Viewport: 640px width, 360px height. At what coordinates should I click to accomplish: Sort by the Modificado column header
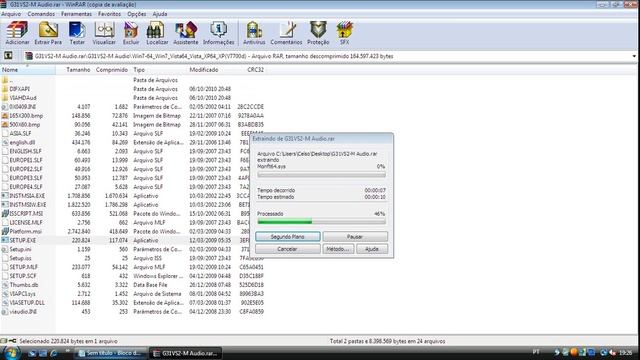[211, 70]
